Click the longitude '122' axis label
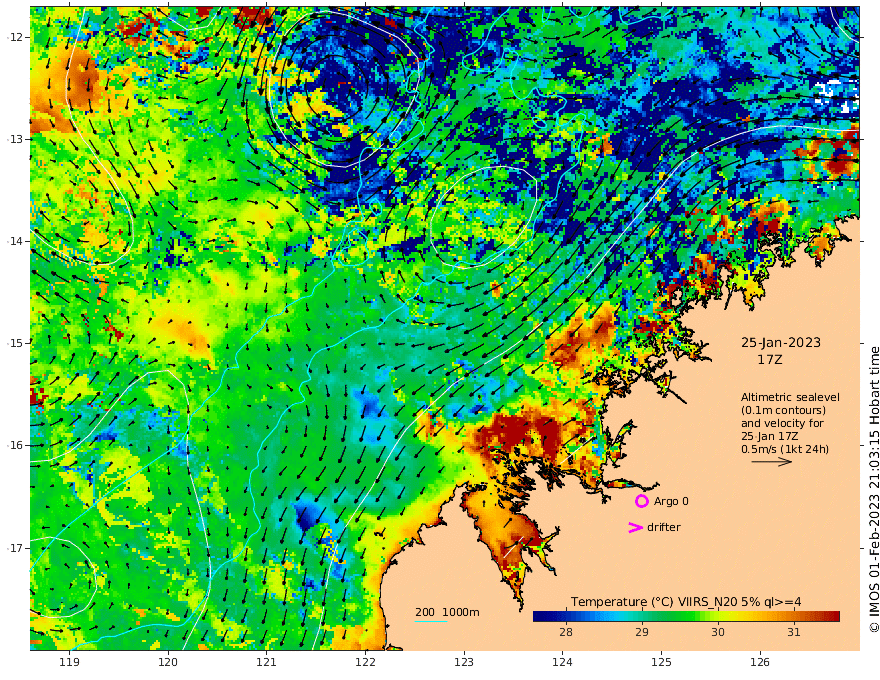Image resolution: width=880 pixels, height=680 pixels. coord(365,663)
